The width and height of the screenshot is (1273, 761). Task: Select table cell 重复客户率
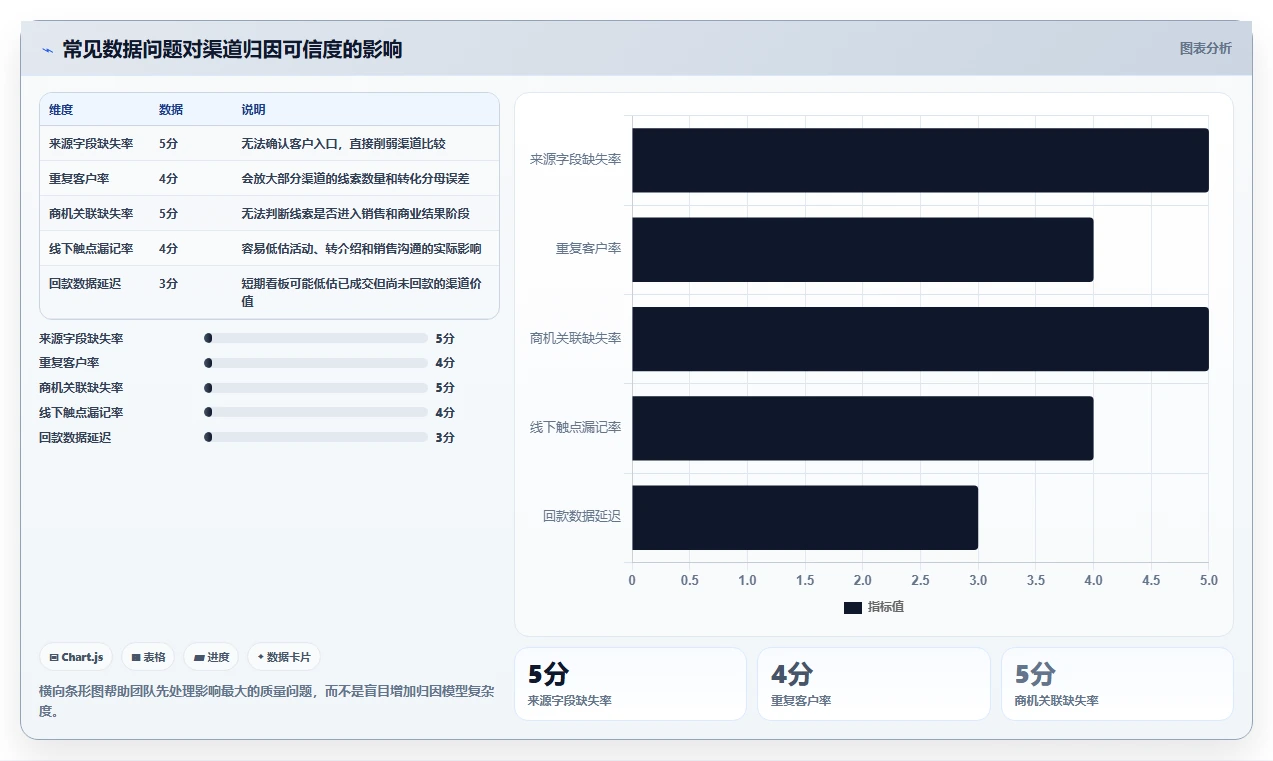(x=79, y=179)
